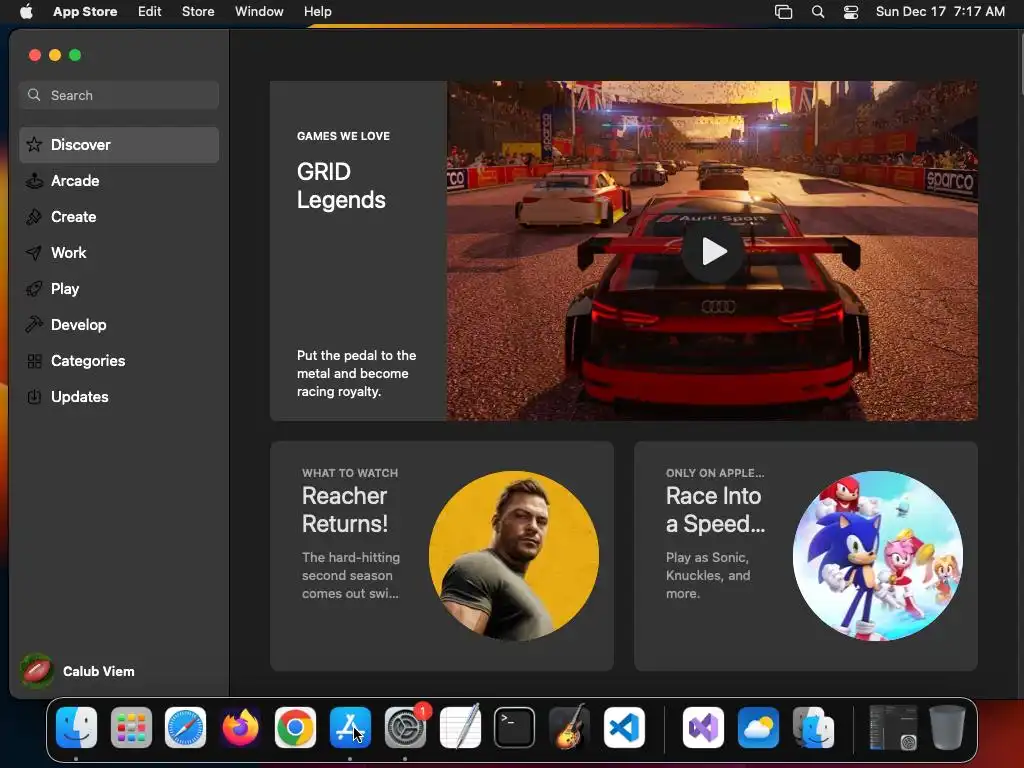Open the Store menu
The width and height of the screenshot is (1024, 768).
(x=198, y=12)
